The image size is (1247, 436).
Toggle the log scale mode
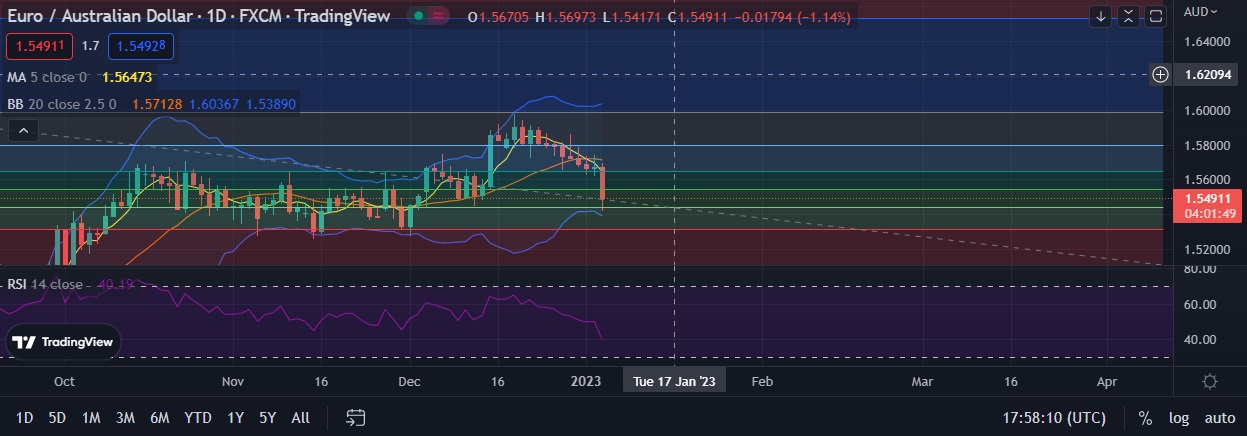pyautogui.click(x=1178, y=417)
